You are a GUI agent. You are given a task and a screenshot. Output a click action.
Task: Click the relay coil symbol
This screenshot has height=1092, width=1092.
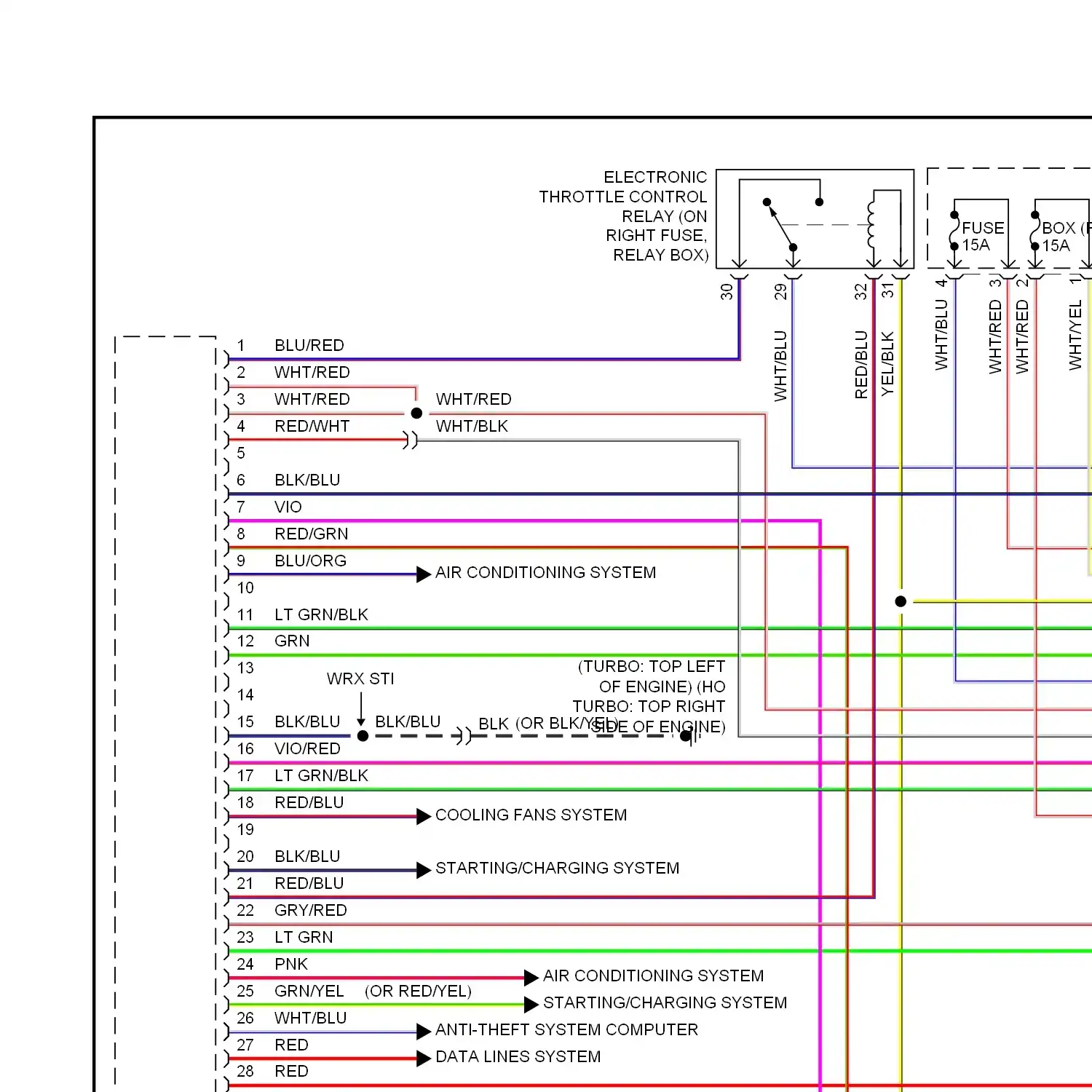coord(872,225)
